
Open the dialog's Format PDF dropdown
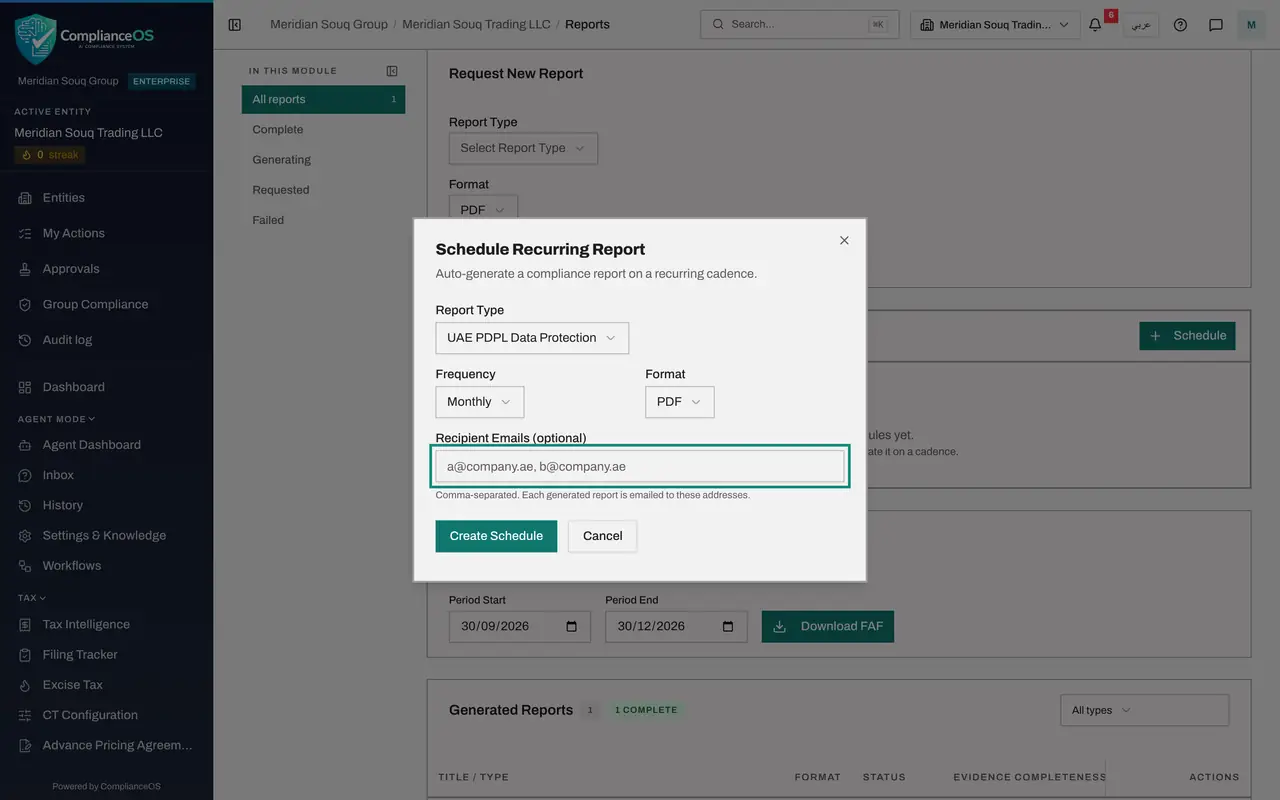[680, 402]
